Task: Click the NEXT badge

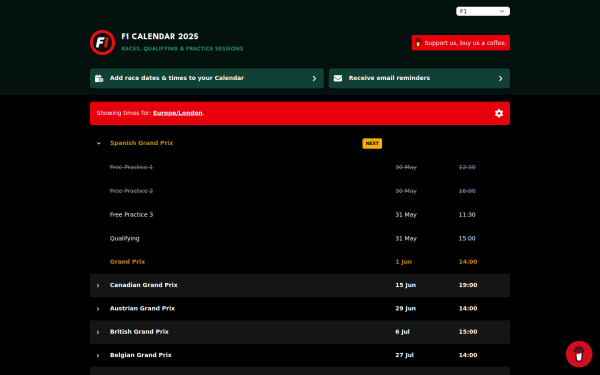Action: (372, 143)
